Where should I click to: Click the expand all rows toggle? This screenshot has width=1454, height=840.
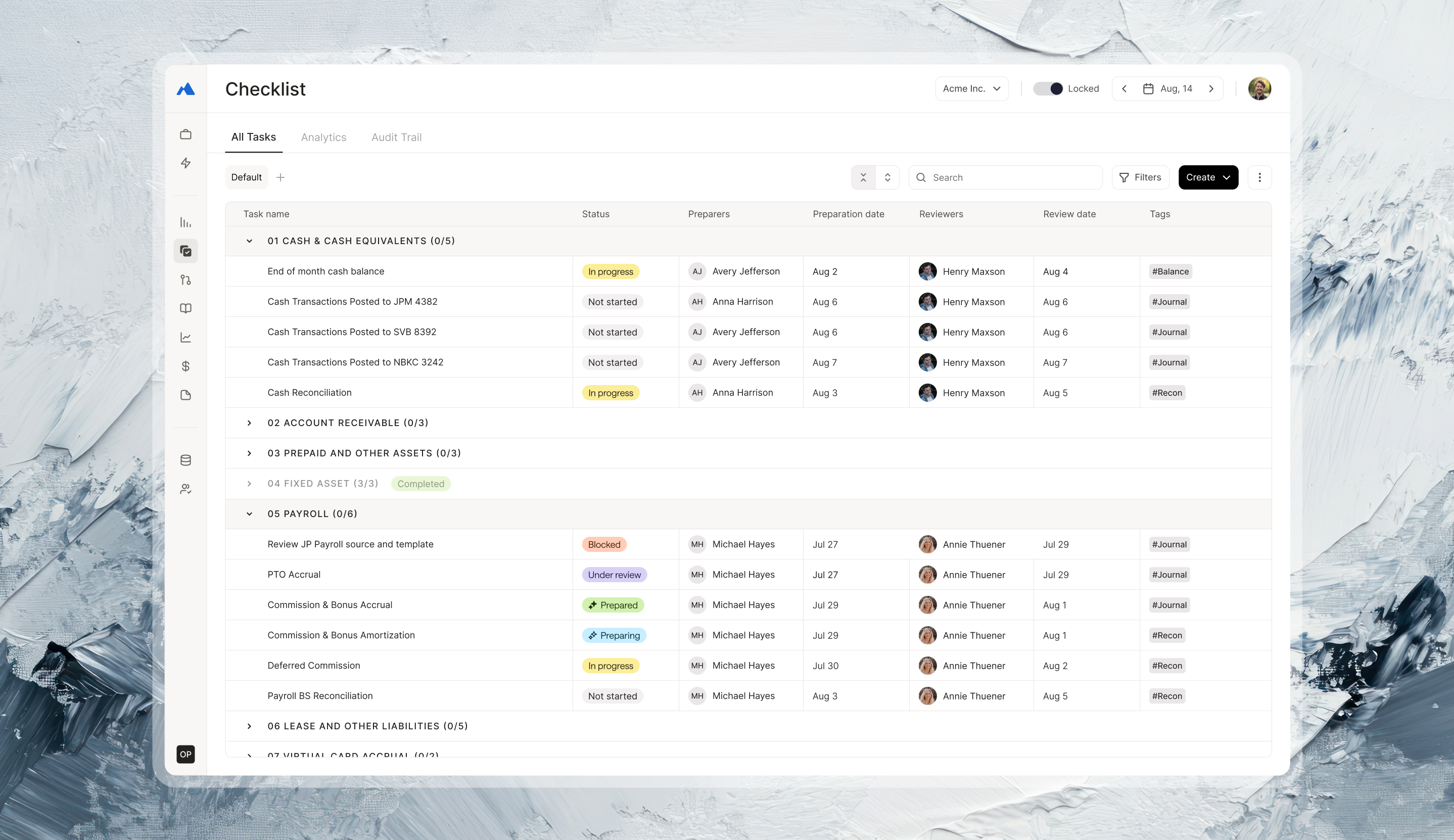pyautogui.click(x=887, y=178)
